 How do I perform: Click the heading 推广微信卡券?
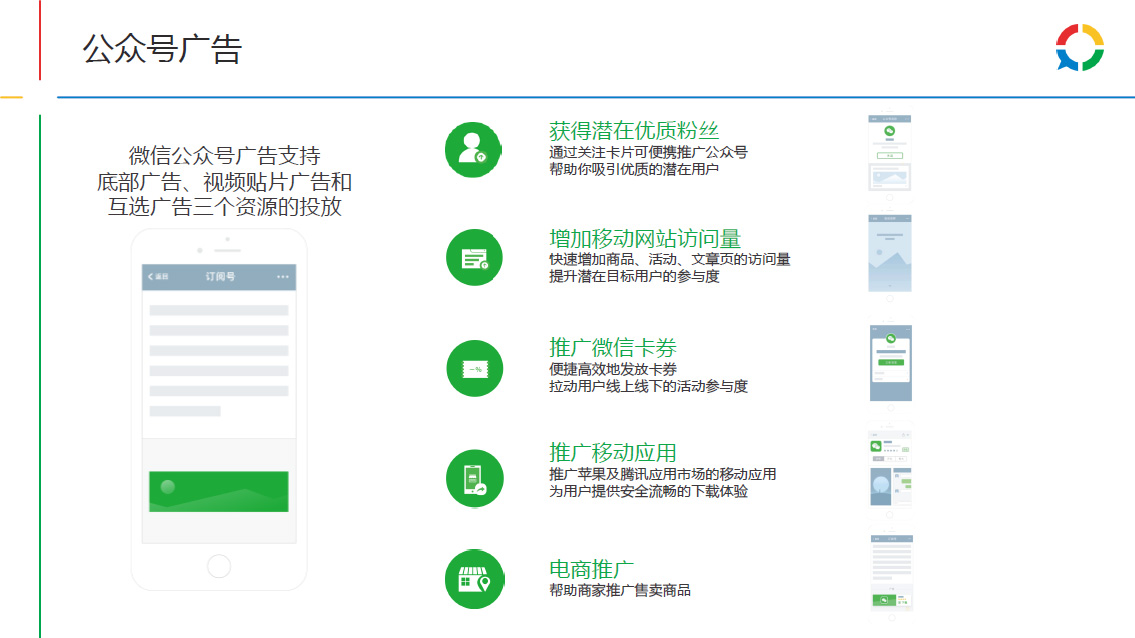pos(612,348)
